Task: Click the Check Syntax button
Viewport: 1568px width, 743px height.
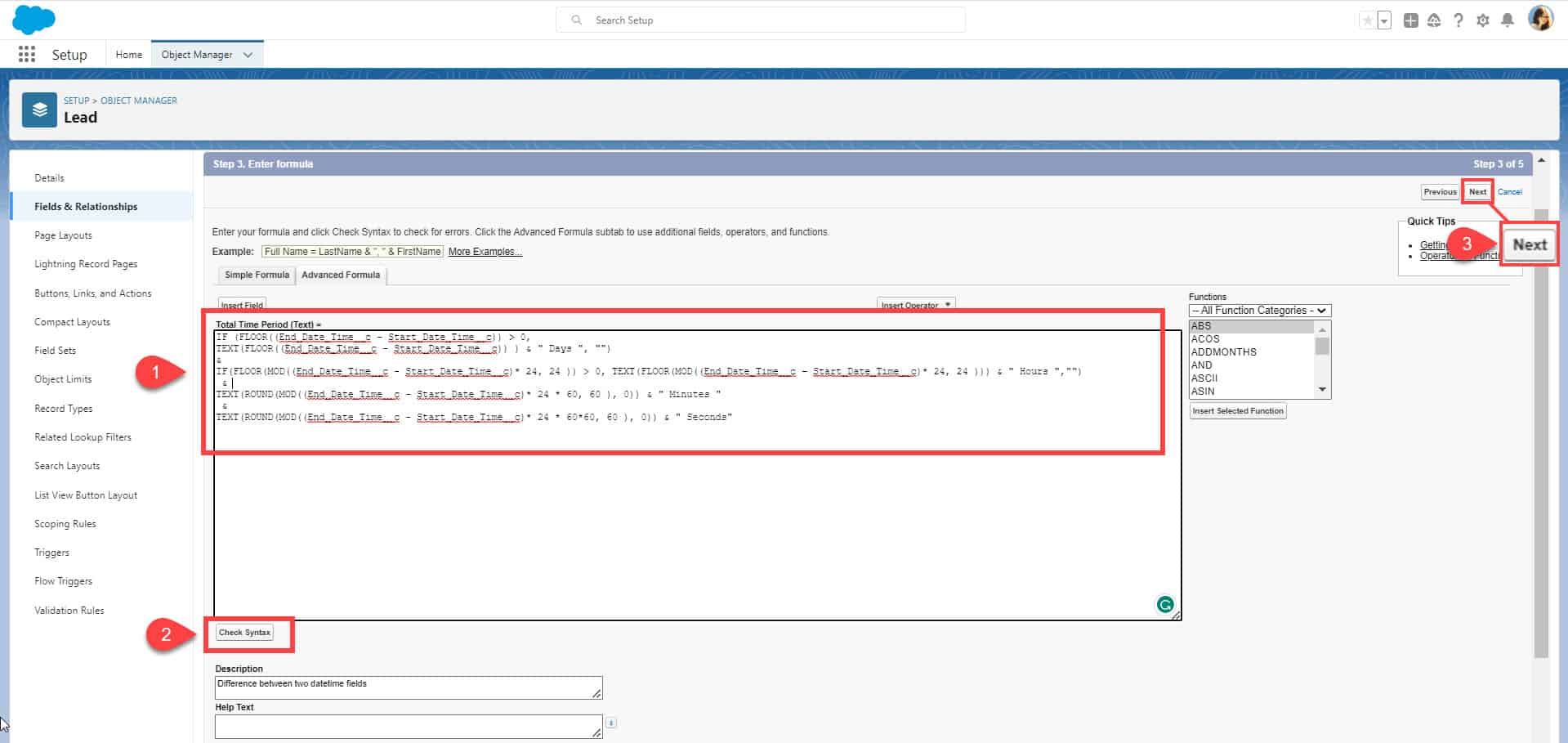Action: pyautogui.click(x=246, y=632)
